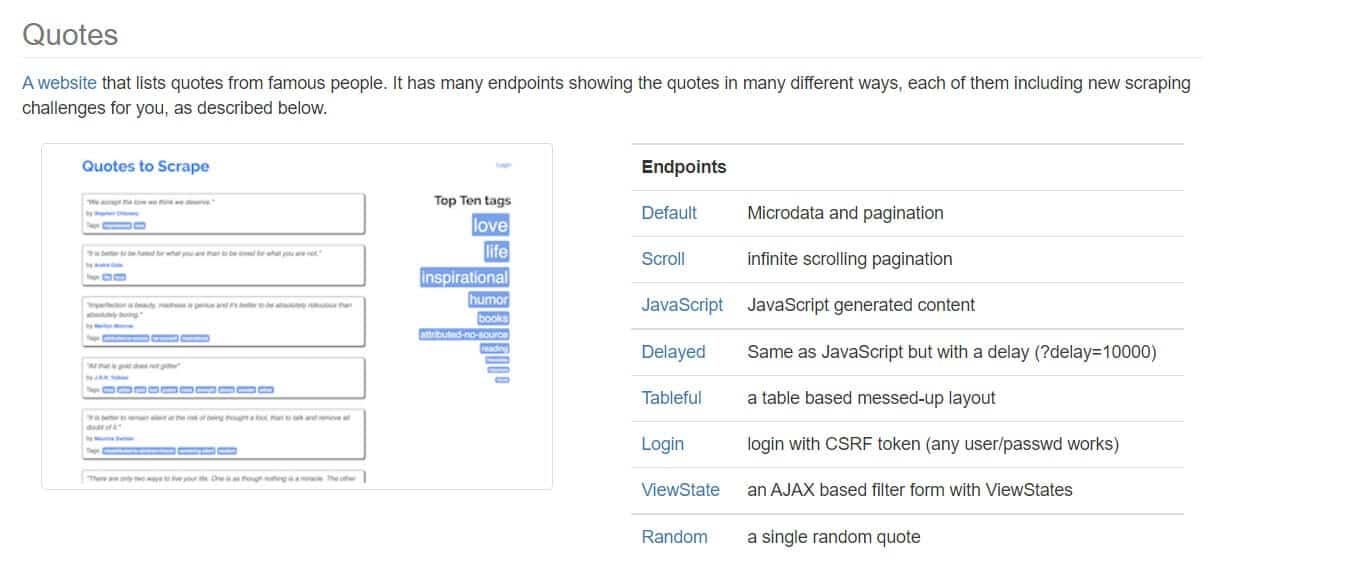Open the 'A website' link

pos(59,83)
